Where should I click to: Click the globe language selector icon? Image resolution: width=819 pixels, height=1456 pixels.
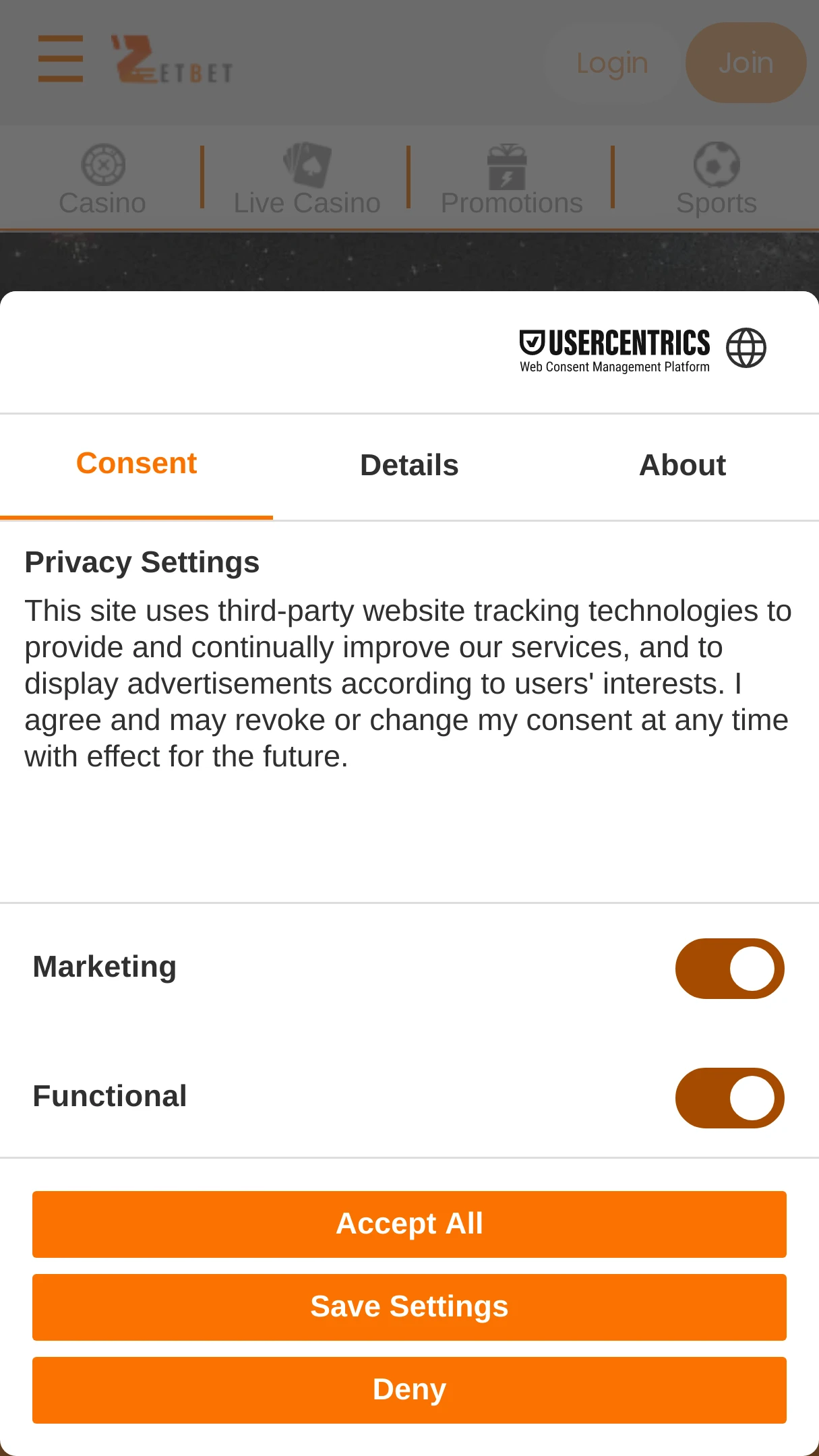tap(746, 348)
